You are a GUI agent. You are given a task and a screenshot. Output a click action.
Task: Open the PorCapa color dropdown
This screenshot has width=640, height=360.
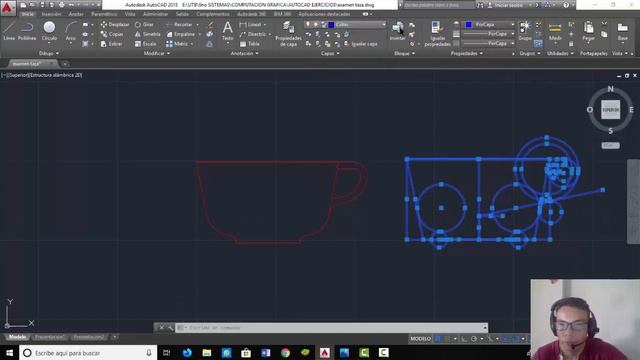pos(489,24)
